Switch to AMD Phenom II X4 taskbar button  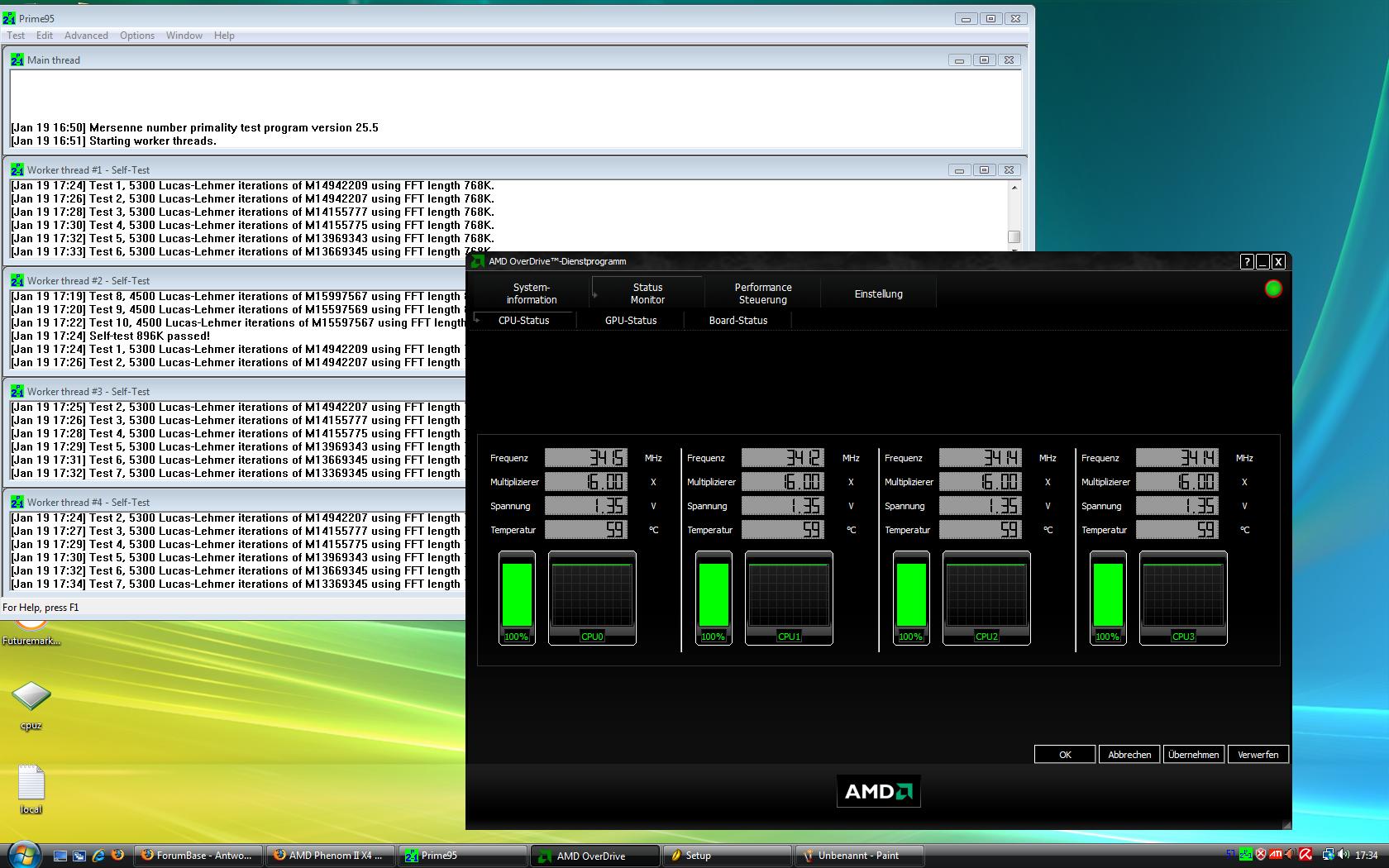pyautogui.click(x=331, y=856)
